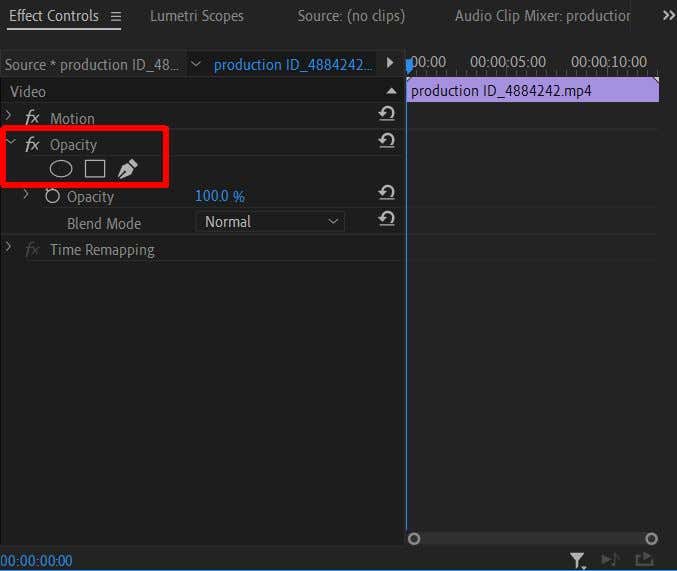The image size is (677, 571).
Task: Reset the Motion effect
Action: click(386, 115)
